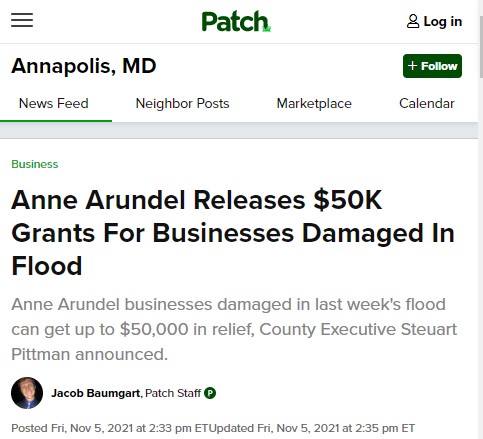The image size is (483, 439).
Task: Follow the Annapolis, MD community
Action: [x=432, y=66]
